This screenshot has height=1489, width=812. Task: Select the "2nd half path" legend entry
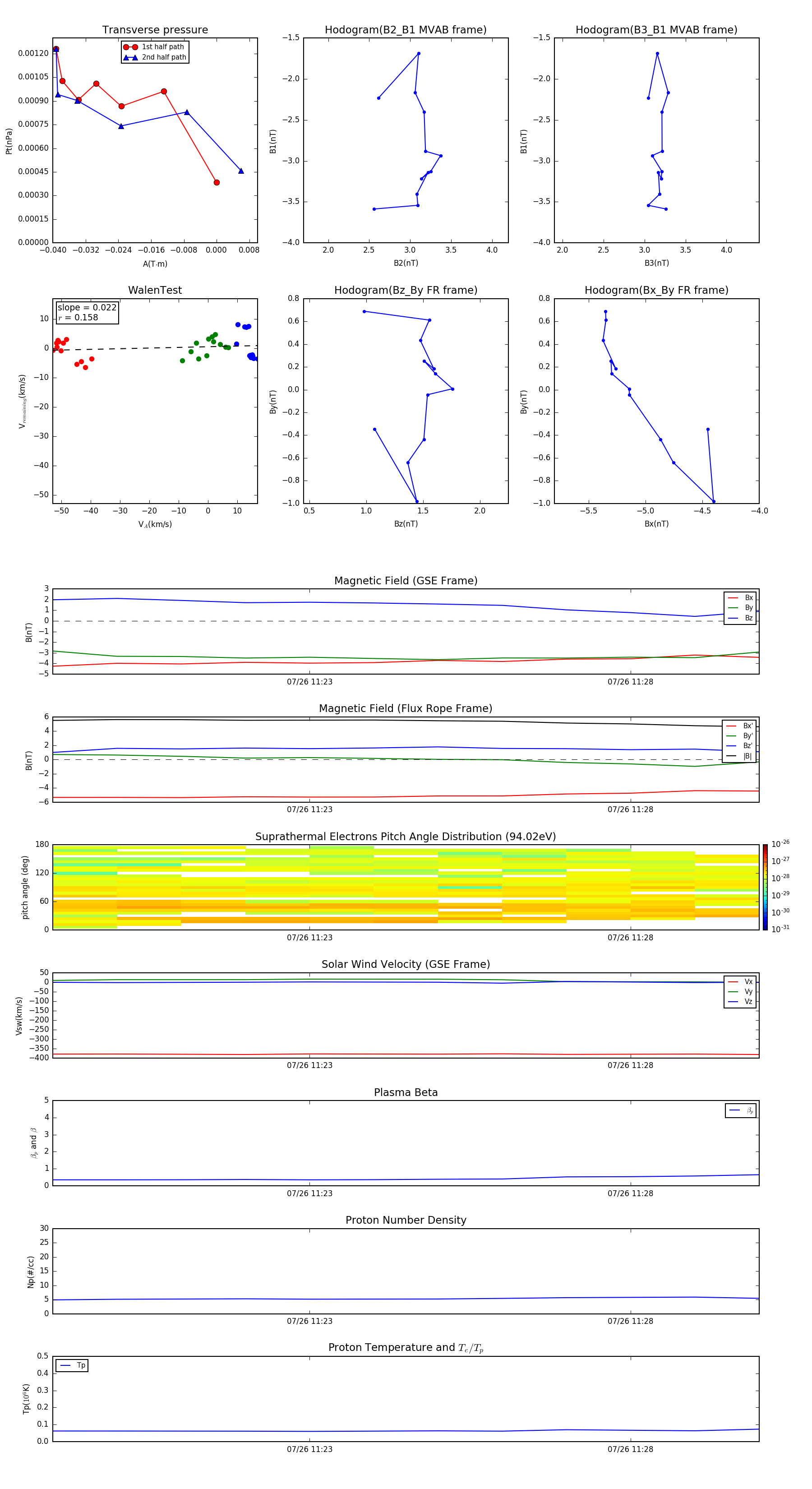point(154,57)
